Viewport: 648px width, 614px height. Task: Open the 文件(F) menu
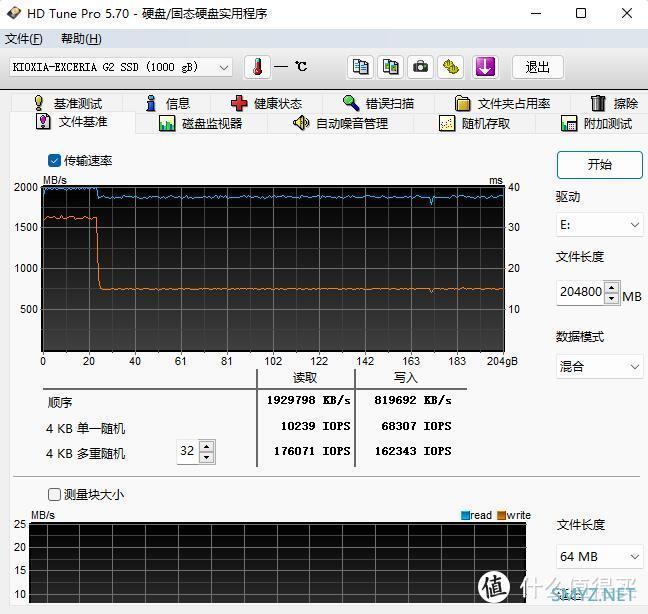[24, 39]
